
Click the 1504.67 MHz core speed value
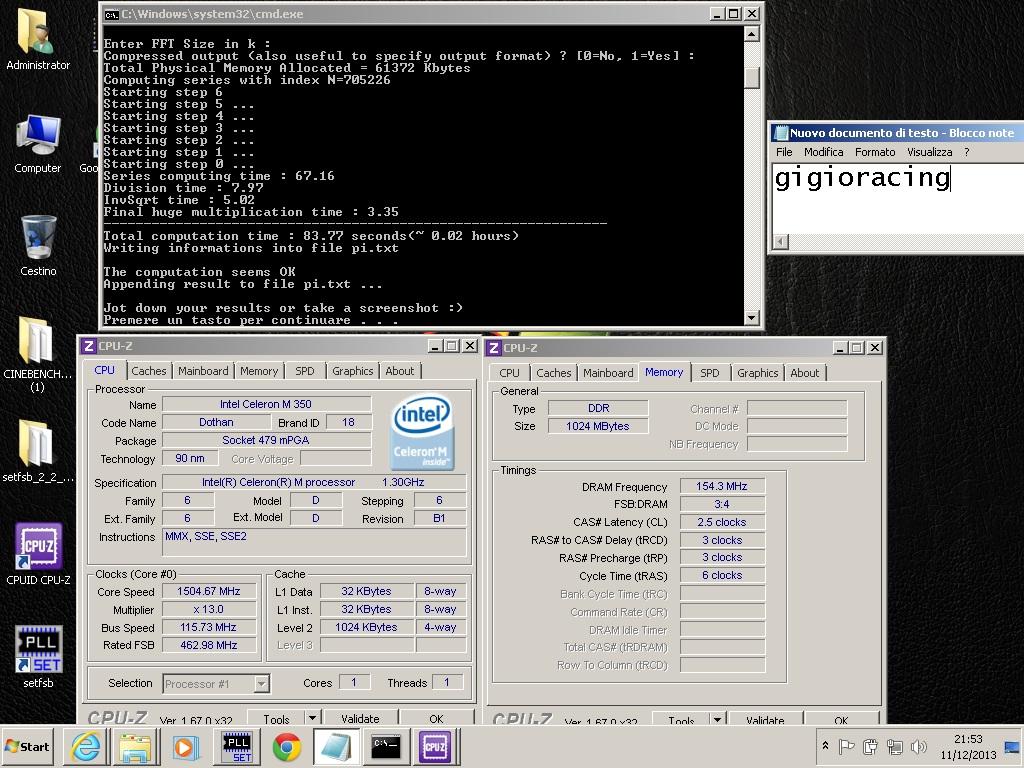coord(209,591)
